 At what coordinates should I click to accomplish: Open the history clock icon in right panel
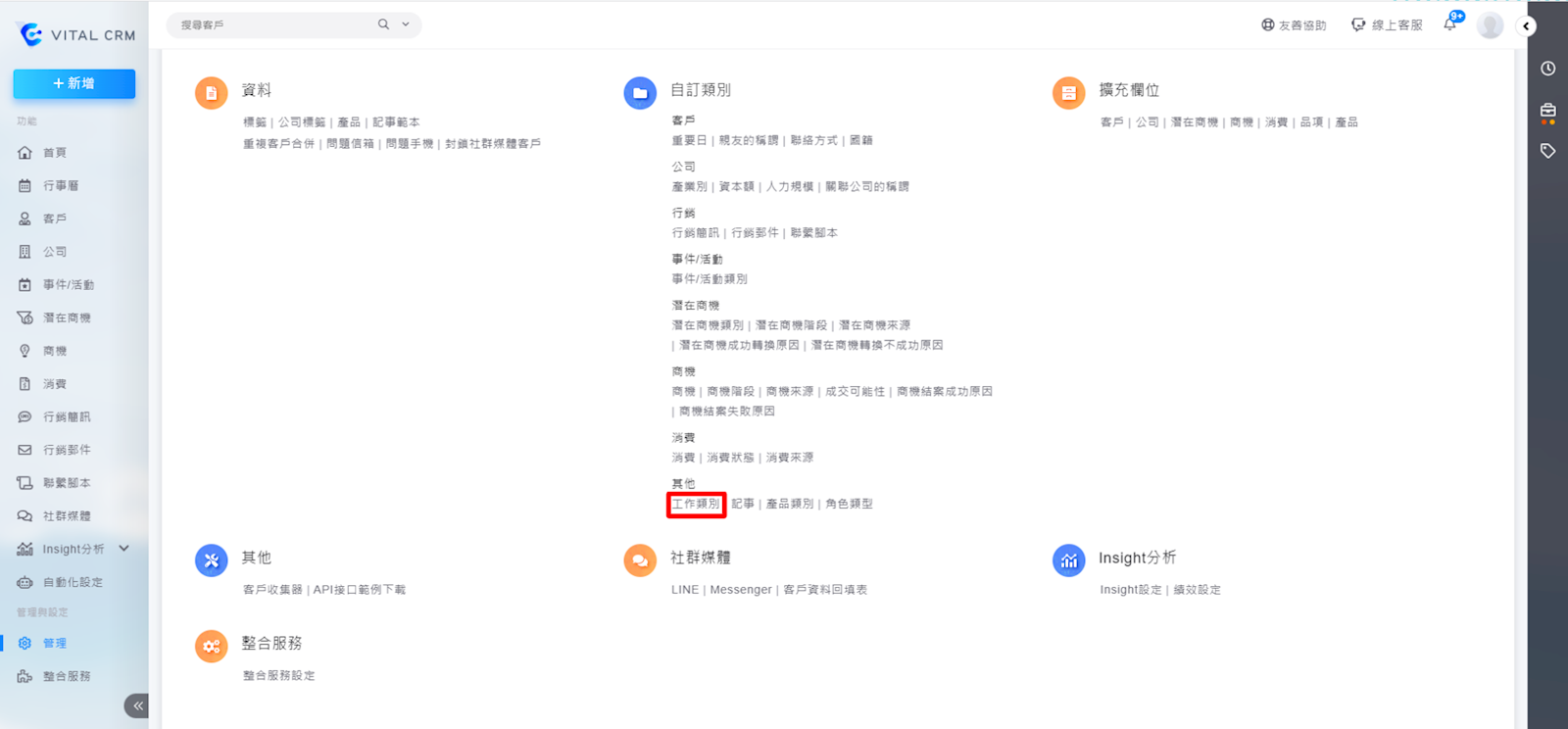click(1547, 69)
